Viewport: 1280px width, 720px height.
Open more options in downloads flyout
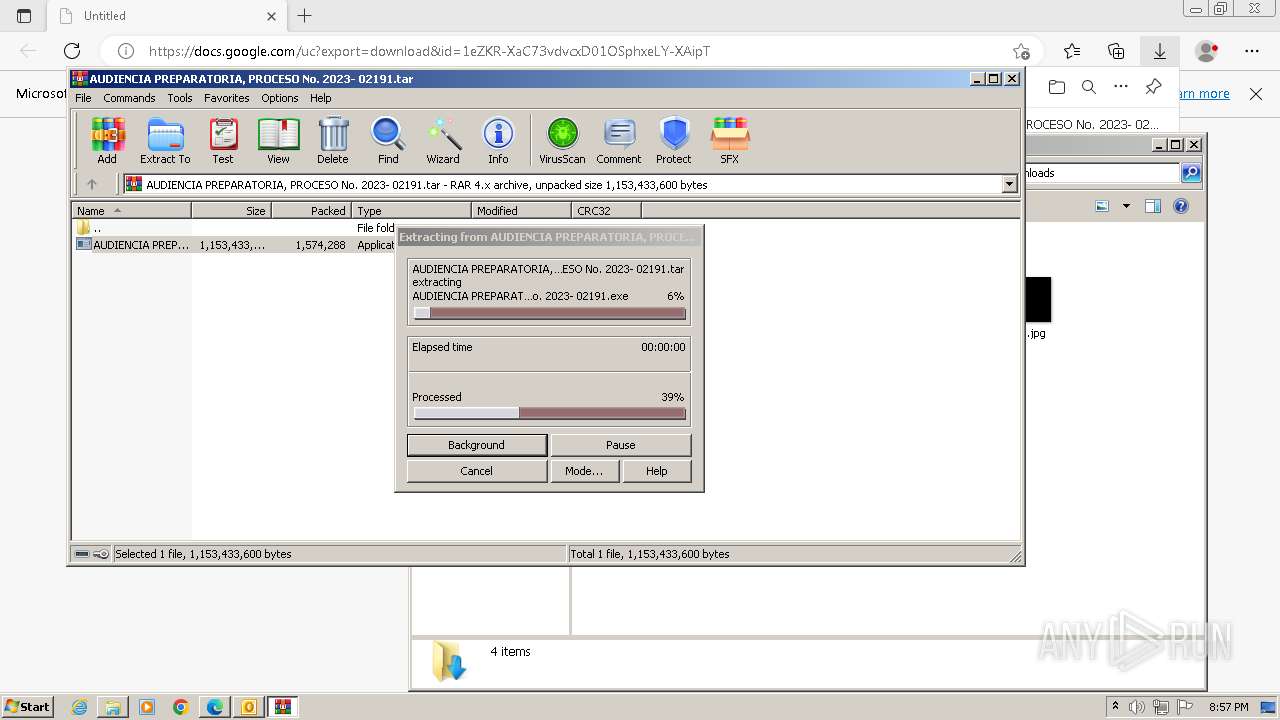point(1121,87)
